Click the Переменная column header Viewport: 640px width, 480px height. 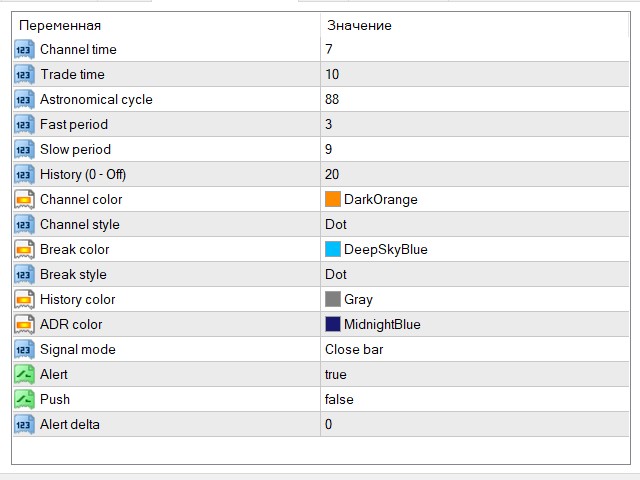60,25
